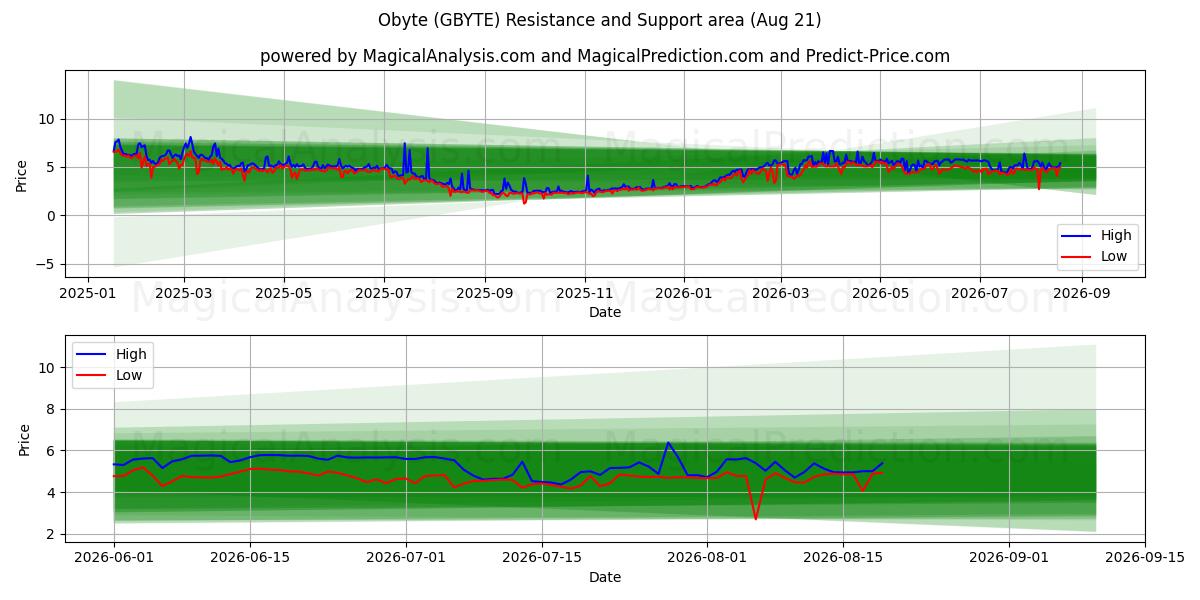This screenshot has height=600, width=1200.
Task: Click the '2025-09' tick label on top chart
Action: tap(485, 294)
